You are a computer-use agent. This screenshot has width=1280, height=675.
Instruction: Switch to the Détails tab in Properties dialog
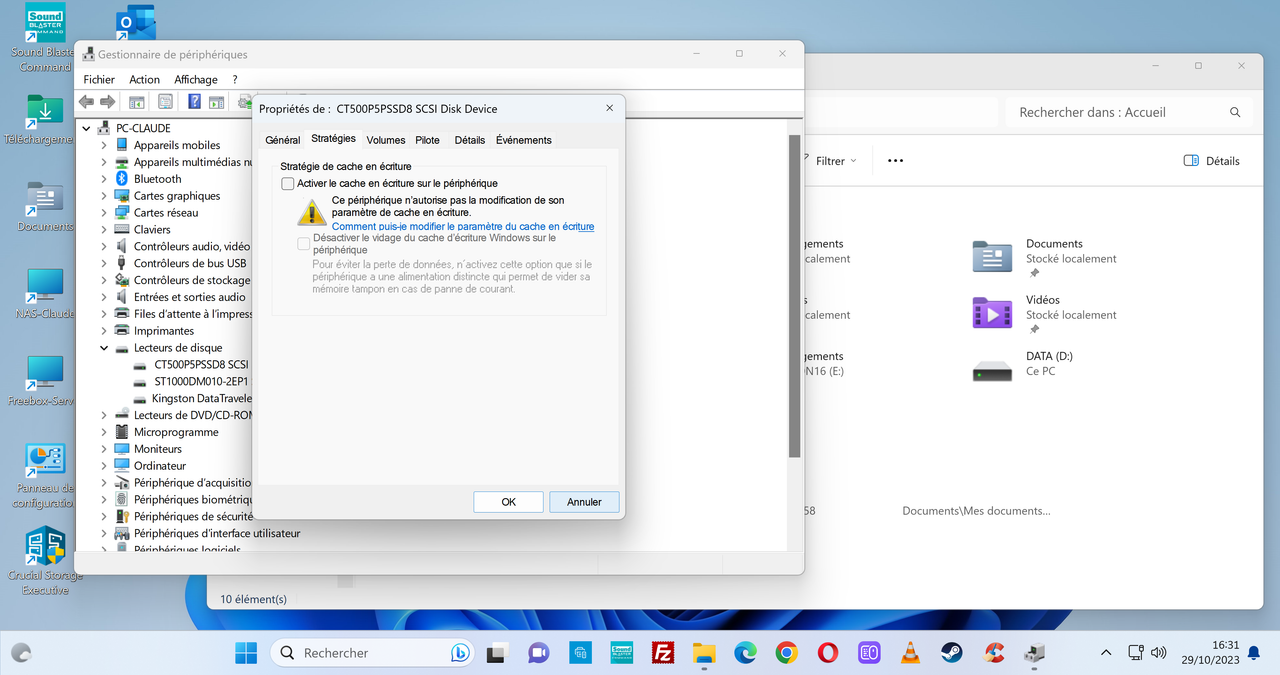coord(470,140)
